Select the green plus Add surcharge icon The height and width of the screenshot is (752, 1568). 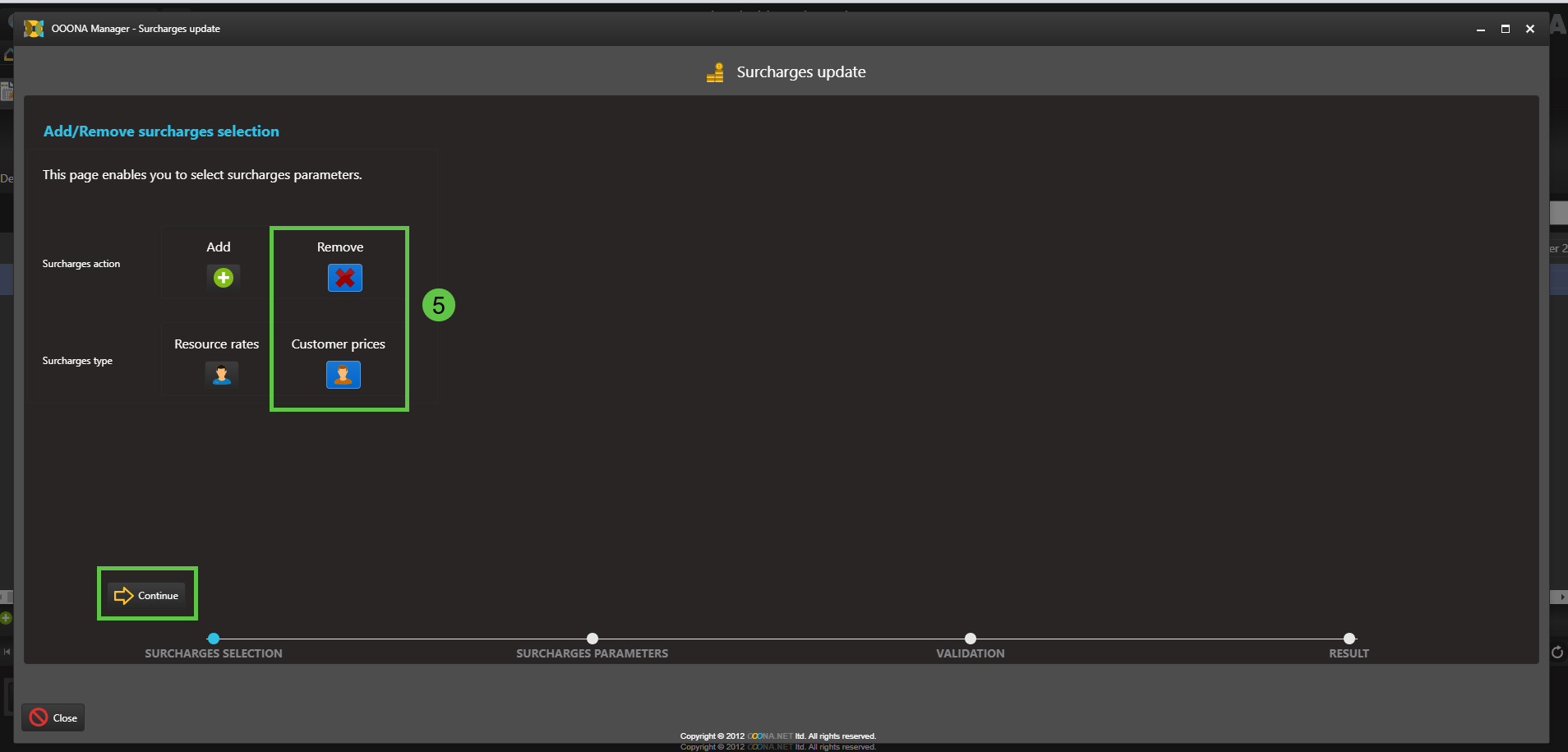pos(223,278)
